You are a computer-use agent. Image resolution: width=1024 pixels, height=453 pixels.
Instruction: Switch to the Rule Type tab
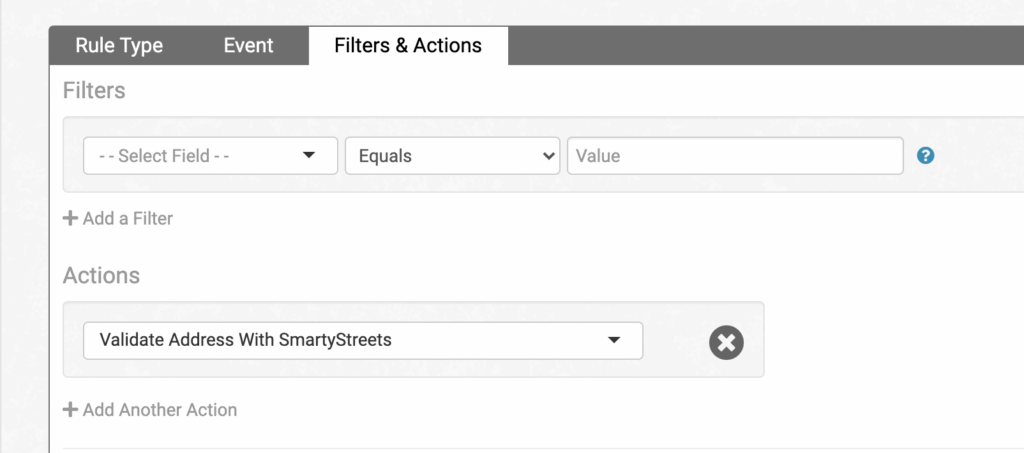[x=119, y=46]
